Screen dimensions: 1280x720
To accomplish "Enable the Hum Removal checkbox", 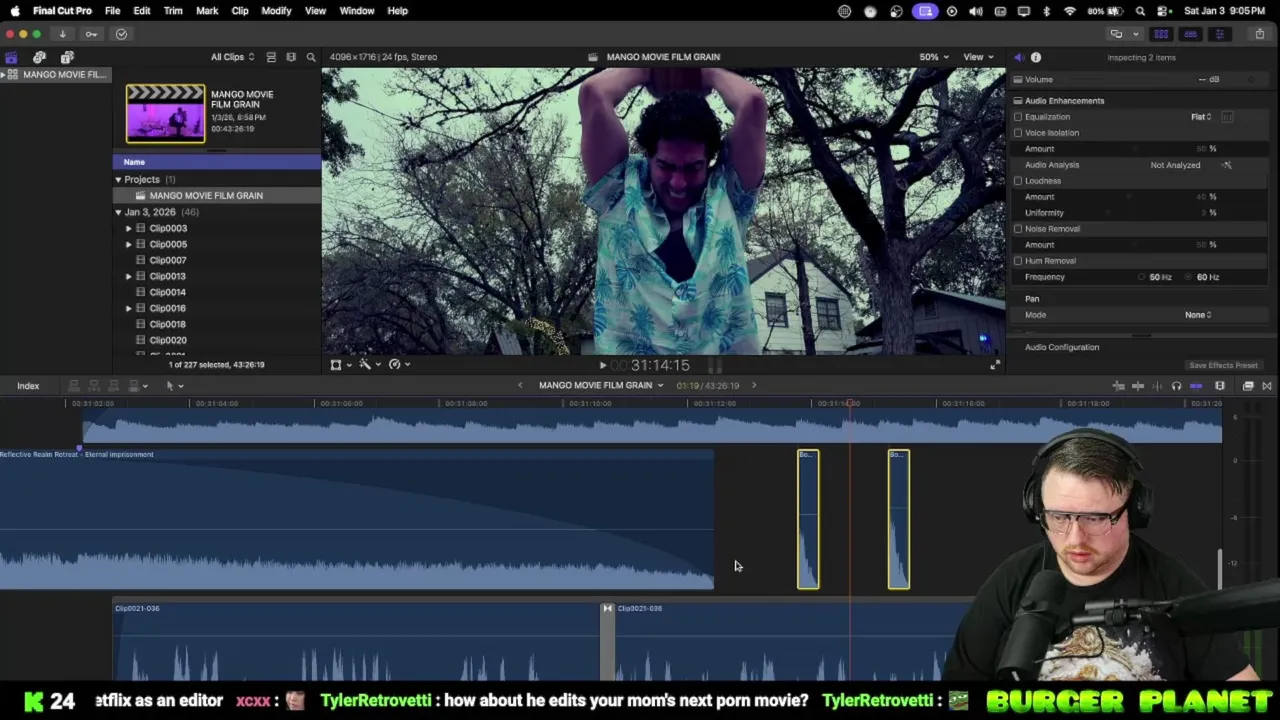I will click(x=1018, y=261).
